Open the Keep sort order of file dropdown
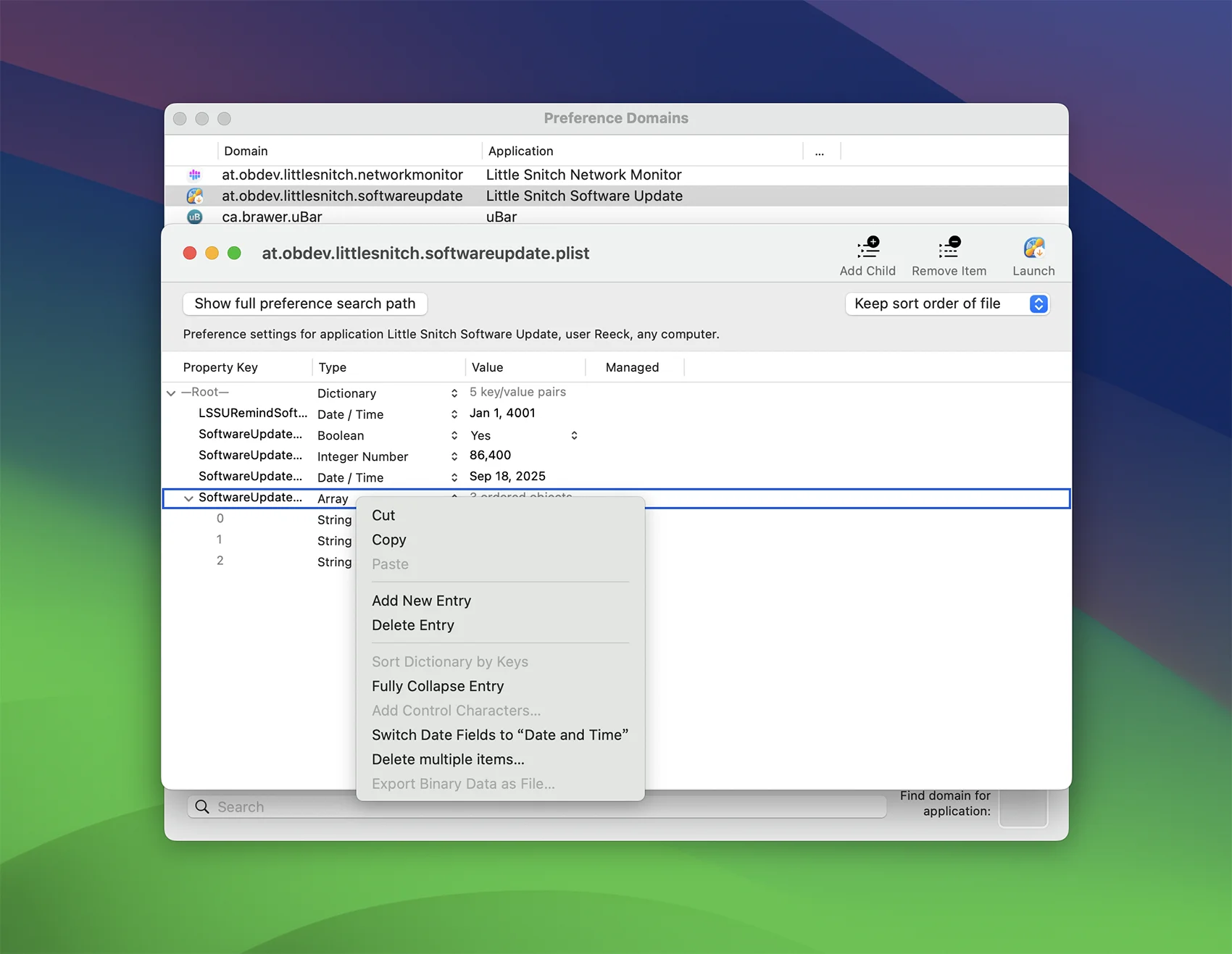Screen dimensions: 1232x954 click(x=947, y=304)
